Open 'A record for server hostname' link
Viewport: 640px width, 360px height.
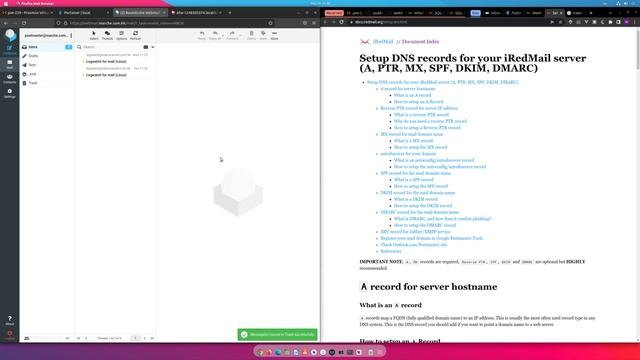(408, 89)
